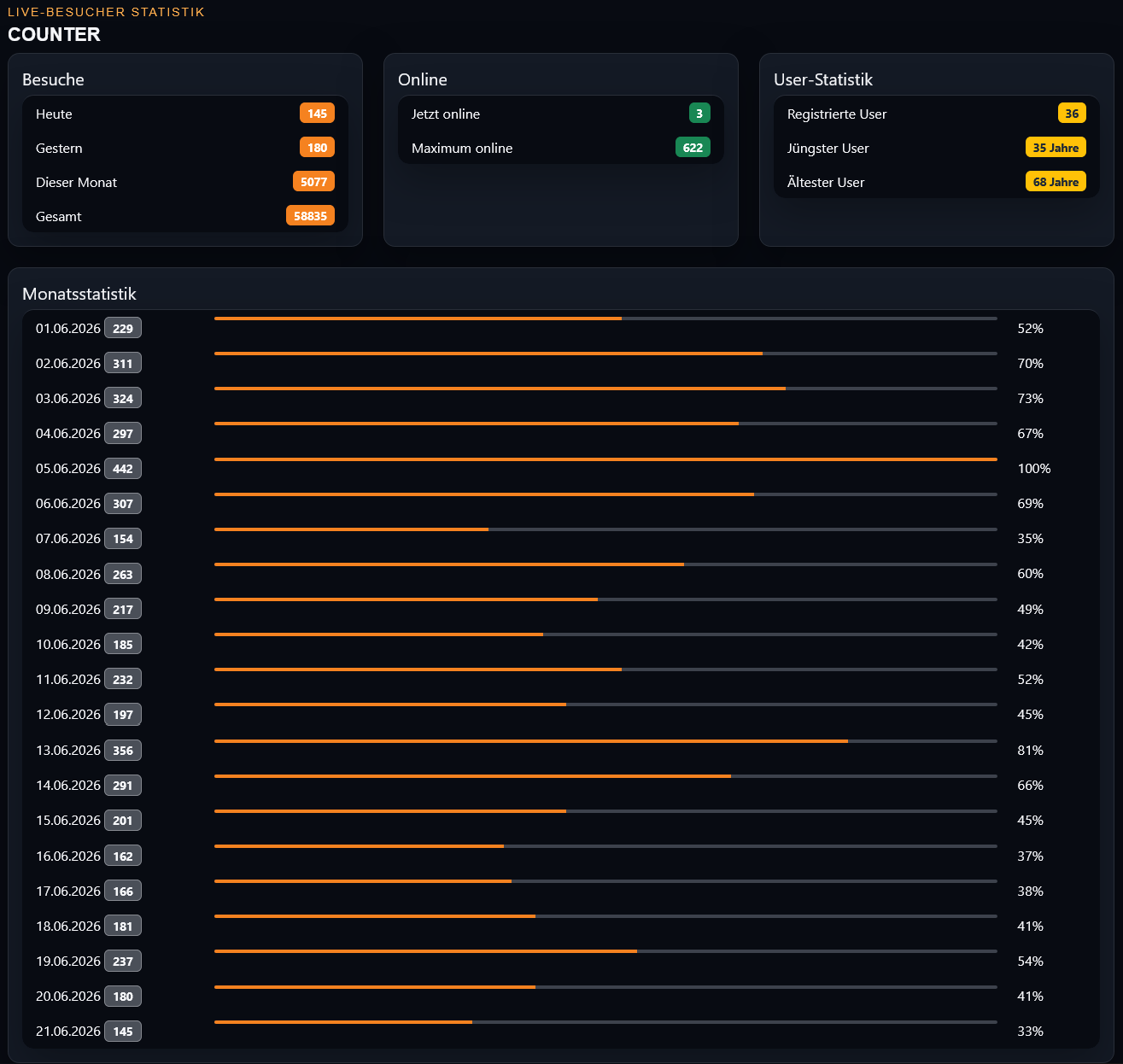The width and height of the screenshot is (1123, 1064).
Task: Click the Gestern visits badge 180
Action: (317, 148)
